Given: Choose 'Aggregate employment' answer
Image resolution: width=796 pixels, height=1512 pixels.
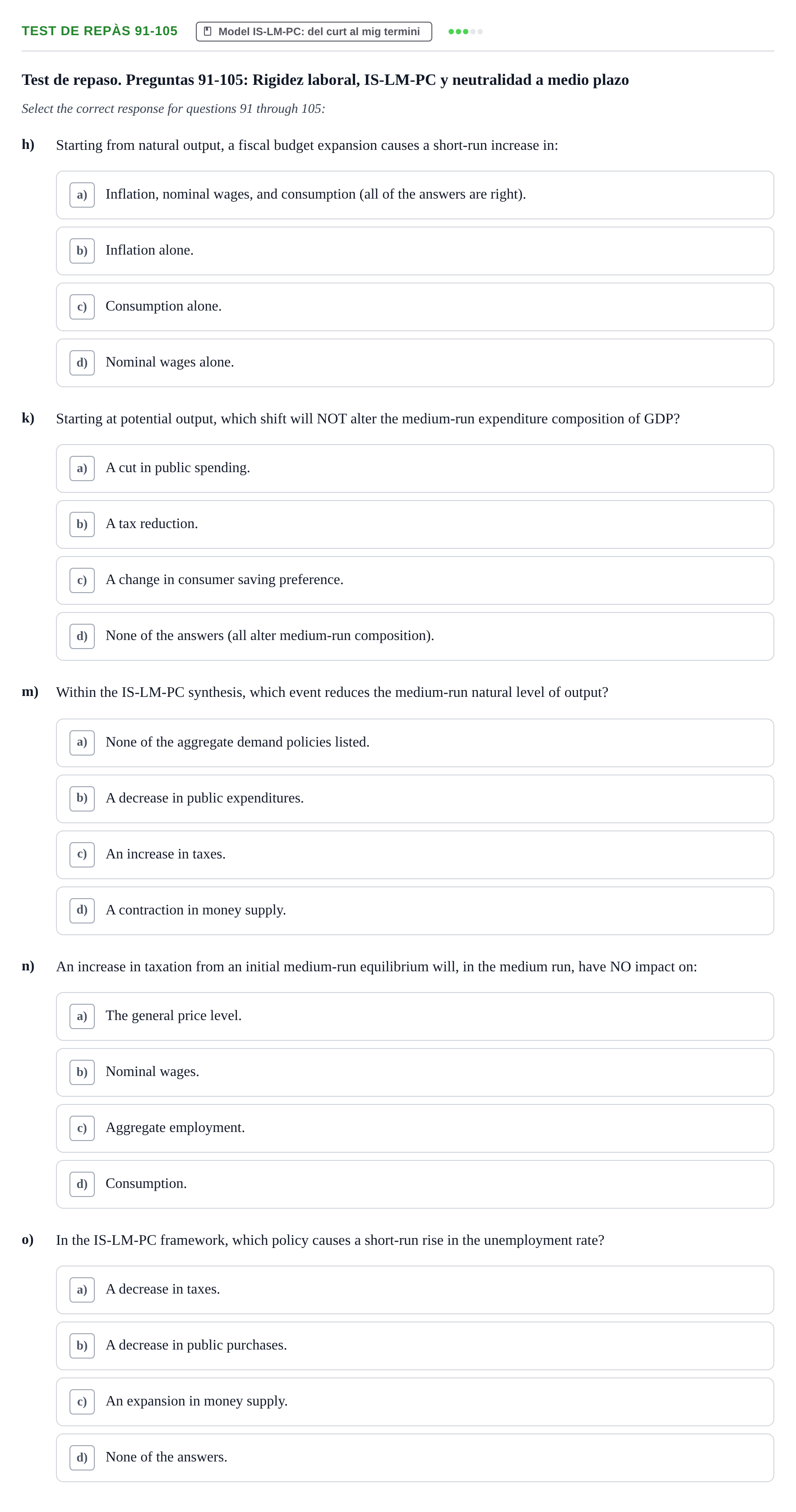Looking at the screenshot, I should (414, 1128).
